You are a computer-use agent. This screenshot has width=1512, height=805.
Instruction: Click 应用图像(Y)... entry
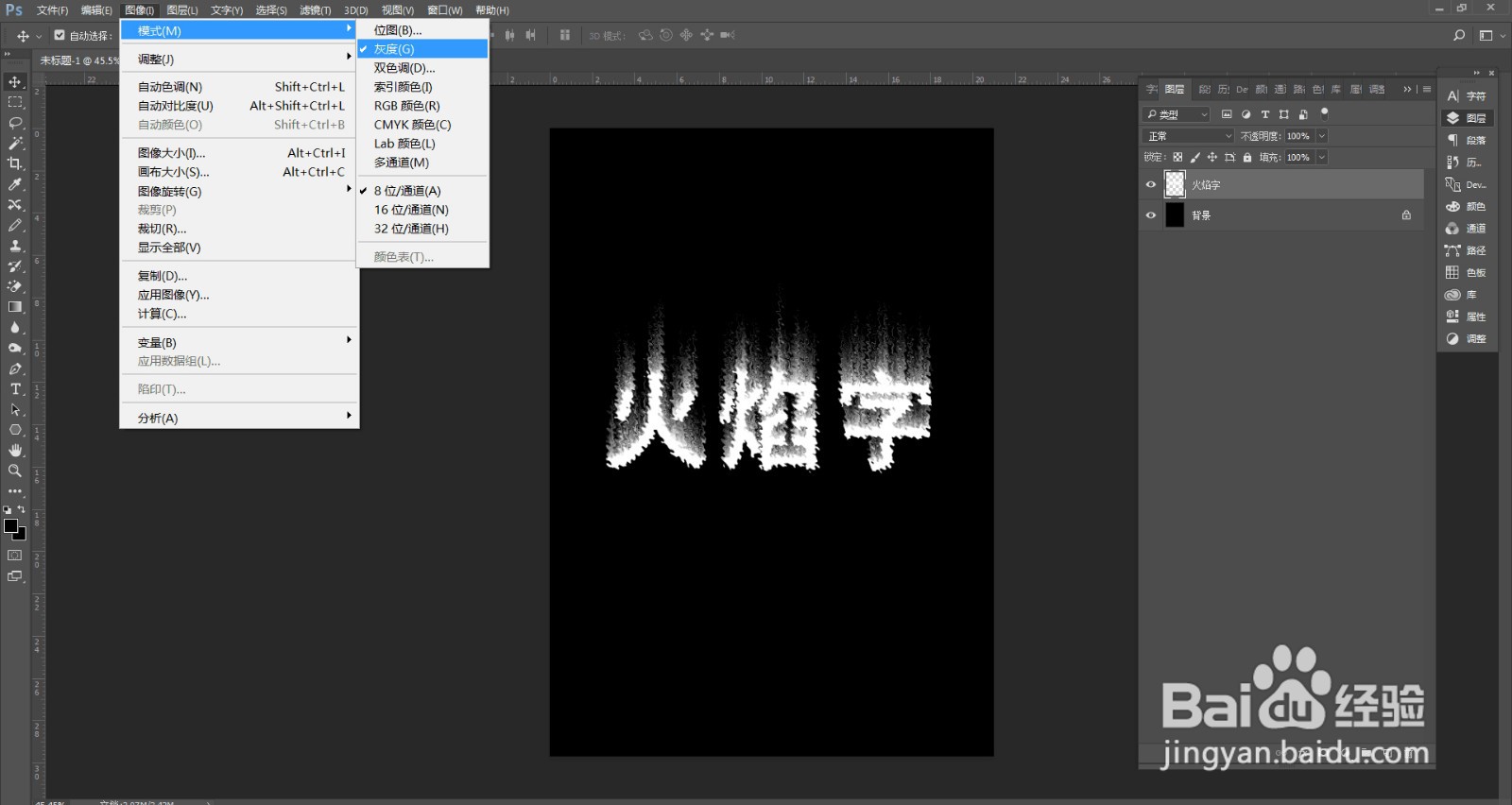click(240, 295)
